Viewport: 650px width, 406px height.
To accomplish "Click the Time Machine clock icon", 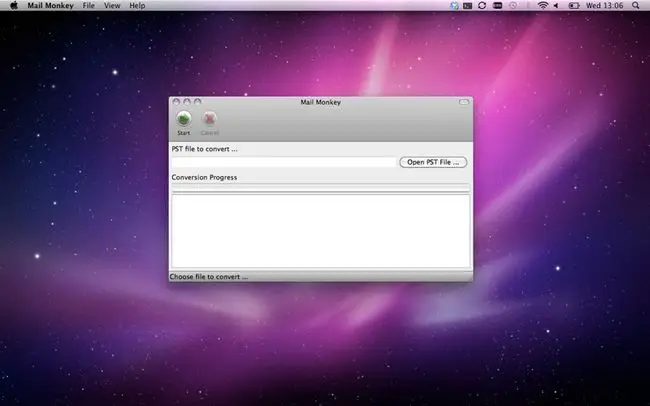I will coord(513,5).
